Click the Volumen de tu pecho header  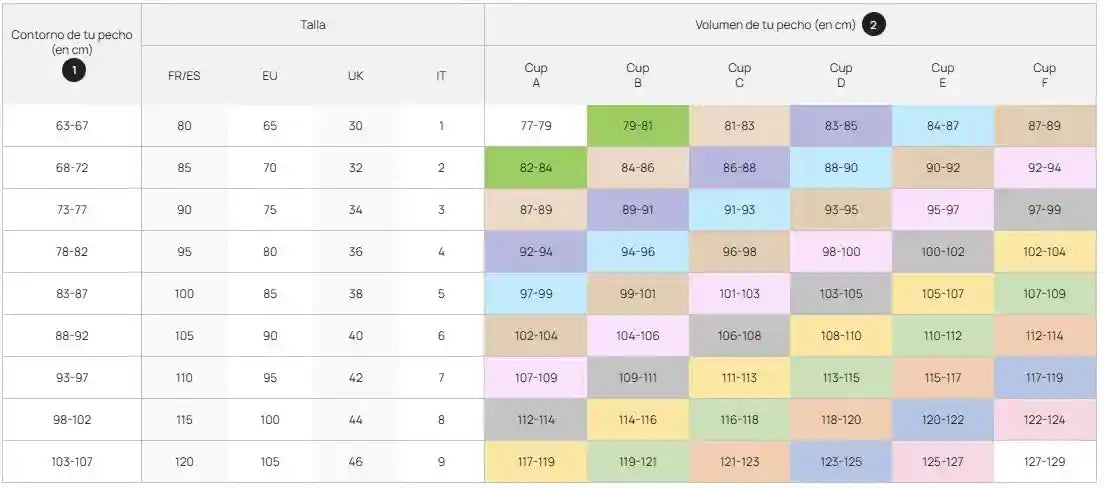[x=775, y=26]
